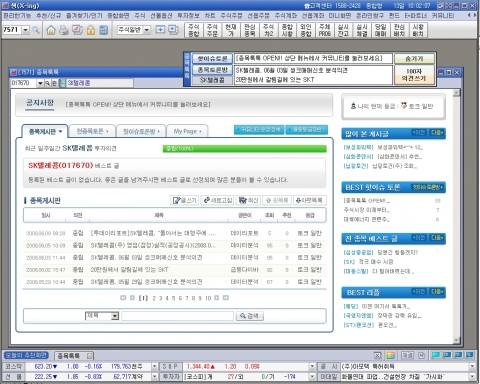The height and width of the screenshot is (384, 480).
Task: Click the 핫이슈토론 button in popup
Action: tap(212, 59)
